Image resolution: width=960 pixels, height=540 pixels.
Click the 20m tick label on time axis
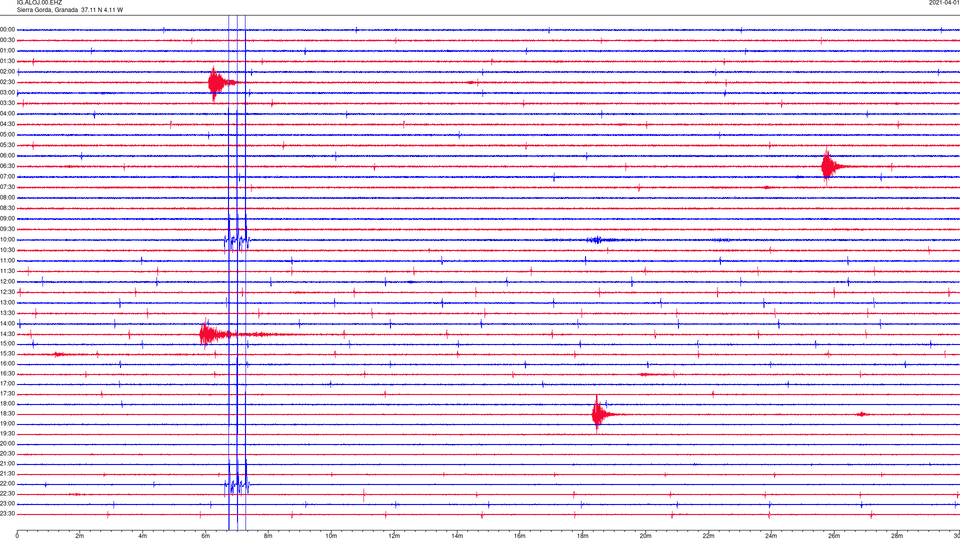pos(645,536)
